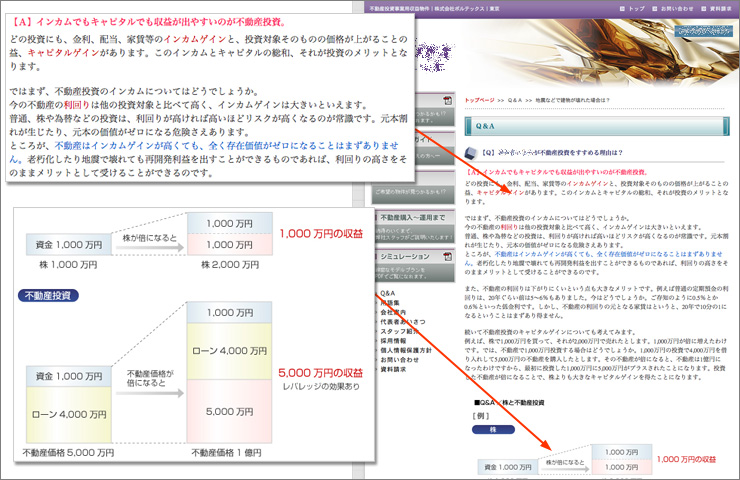Click 不動産価格 5,000万円 caption
Screen dimensions: 740x480
[68, 453]
